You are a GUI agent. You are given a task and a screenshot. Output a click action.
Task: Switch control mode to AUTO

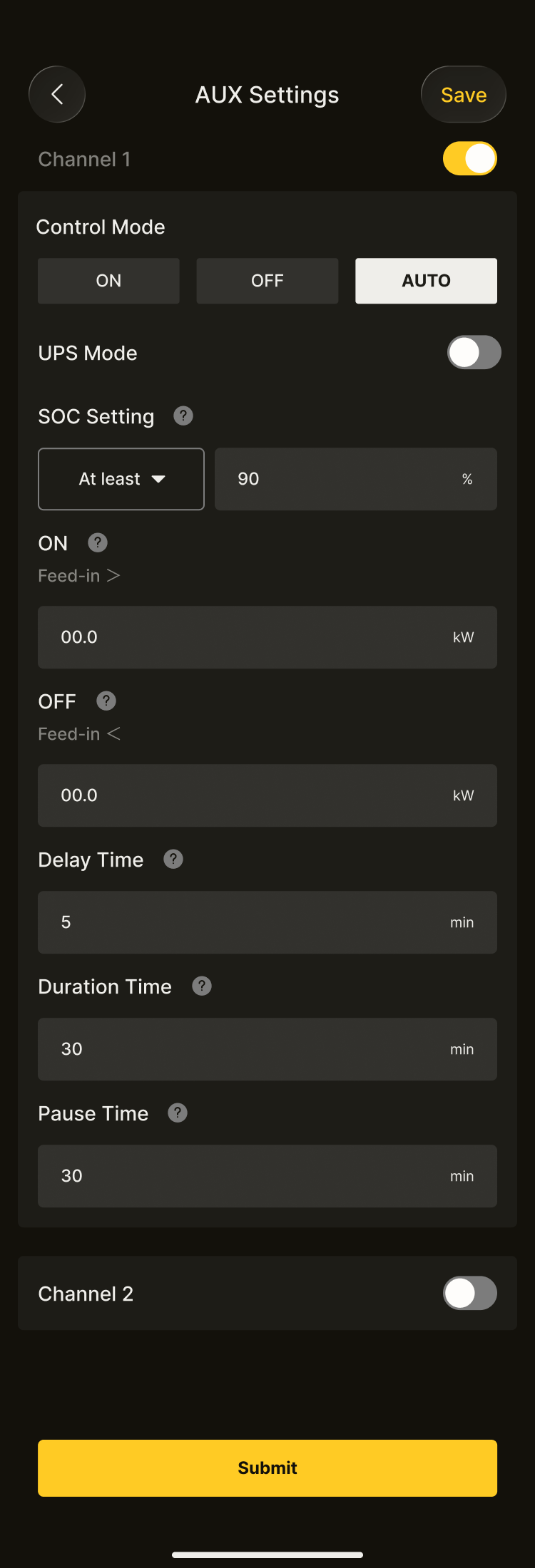tap(426, 281)
